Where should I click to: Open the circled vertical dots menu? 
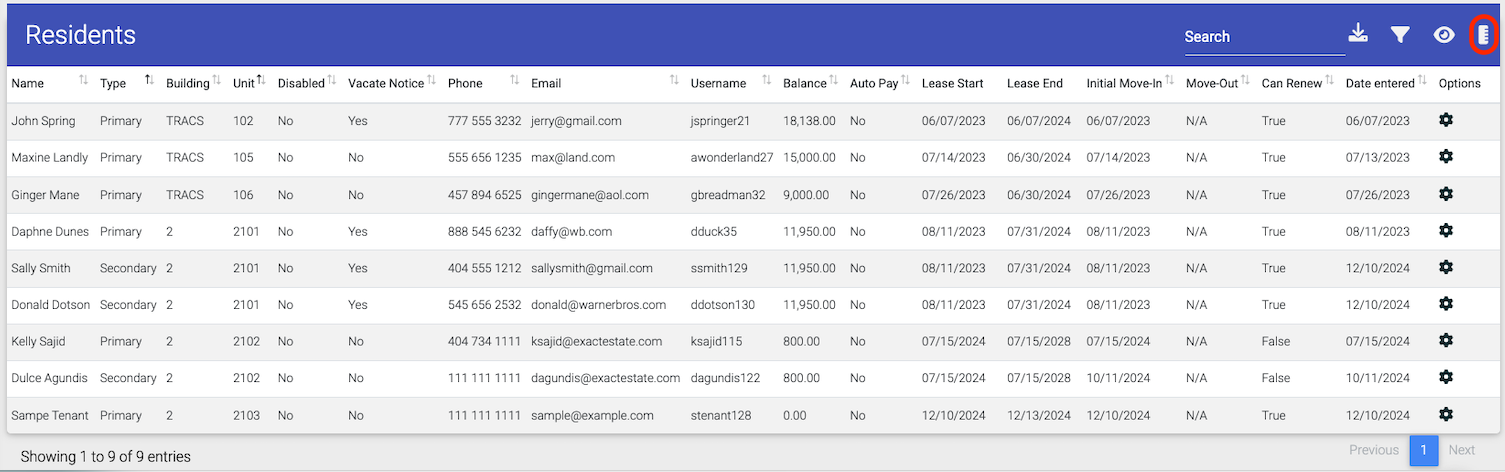click(x=1484, y=35)
